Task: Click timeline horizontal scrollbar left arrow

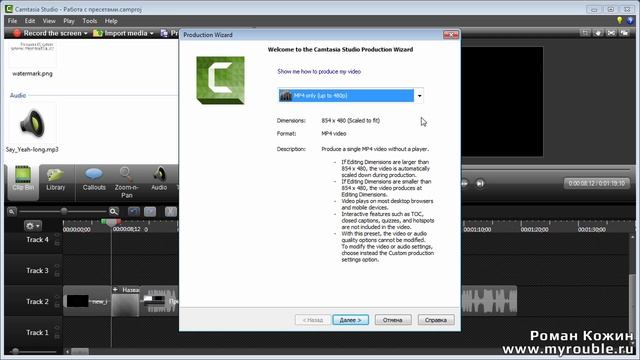Action: pos(67,351)
